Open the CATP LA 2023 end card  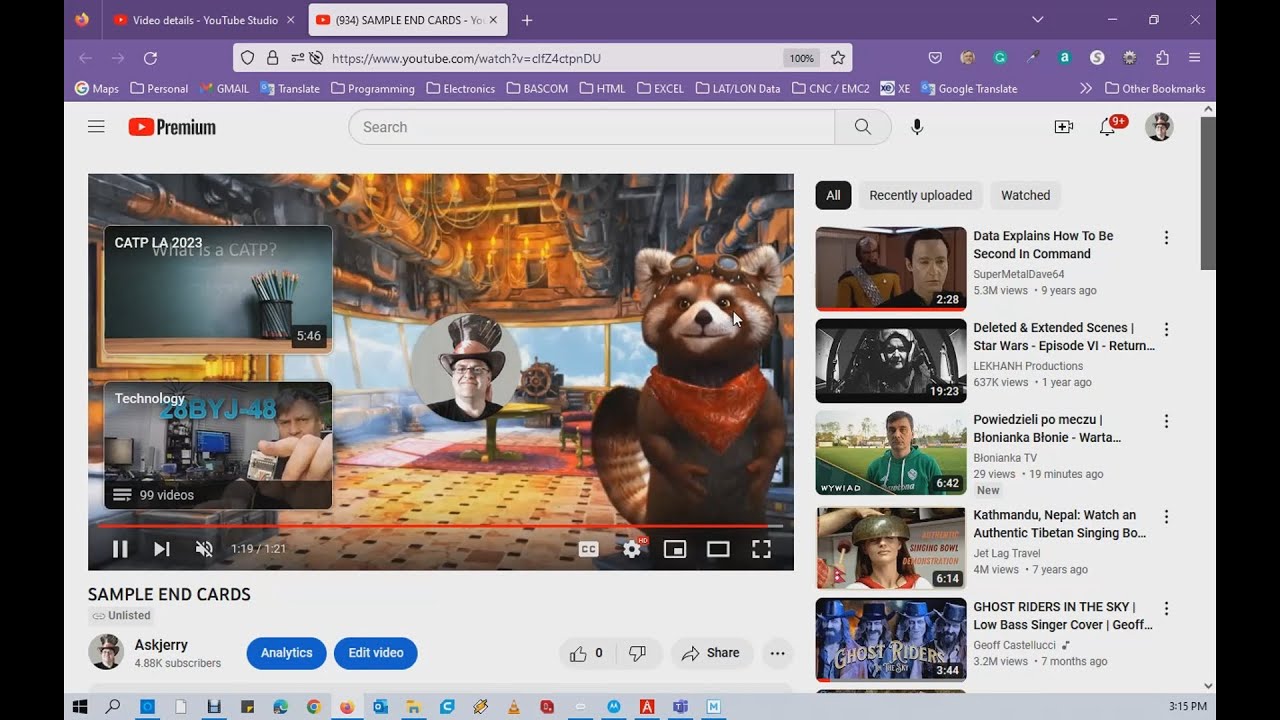click(218, 289)
